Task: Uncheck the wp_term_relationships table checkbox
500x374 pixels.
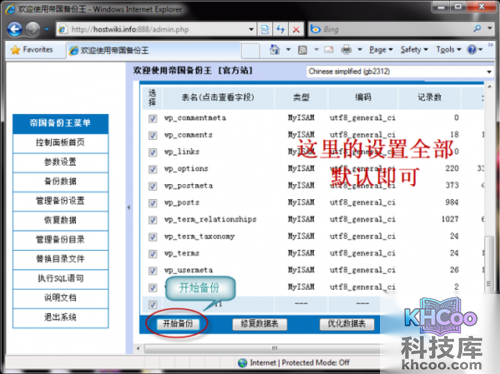Action: coord(153,220)
